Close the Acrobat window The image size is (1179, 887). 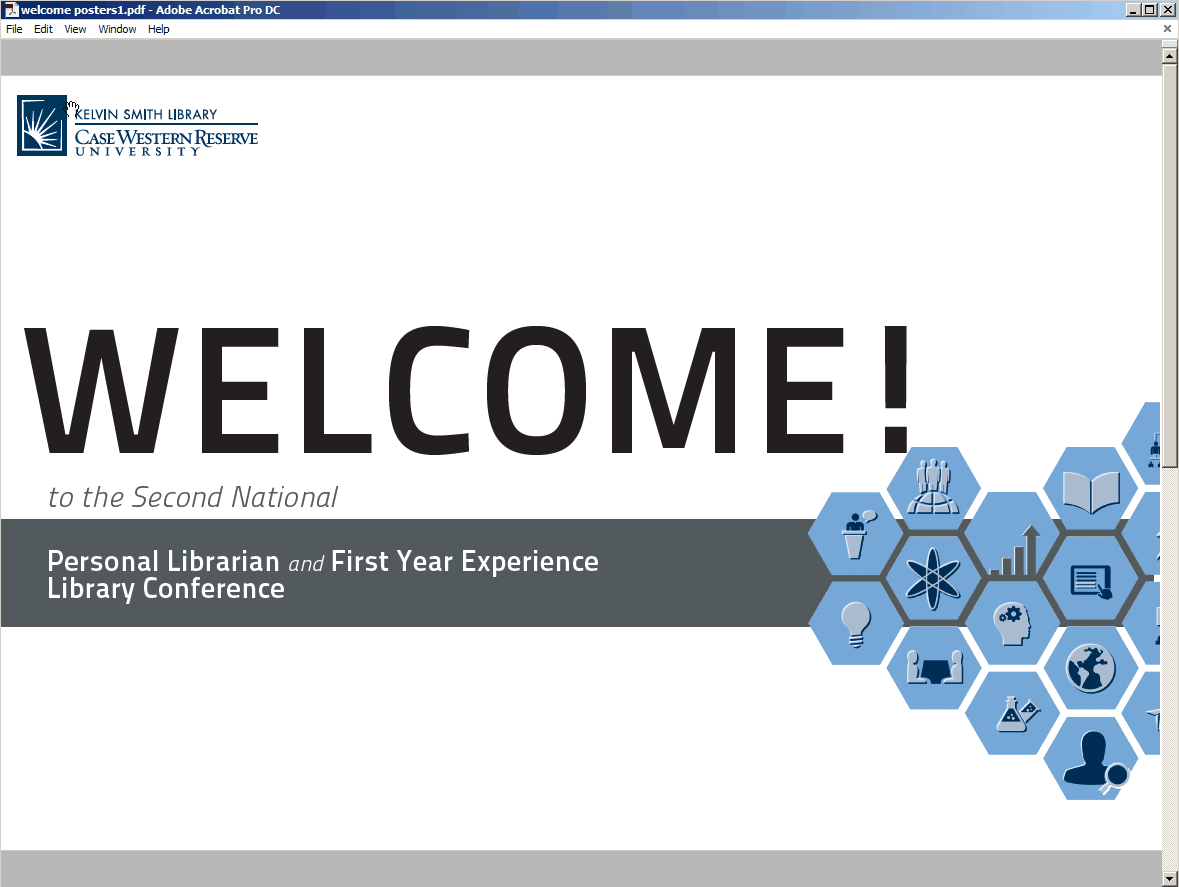[x=1167, y=10]
